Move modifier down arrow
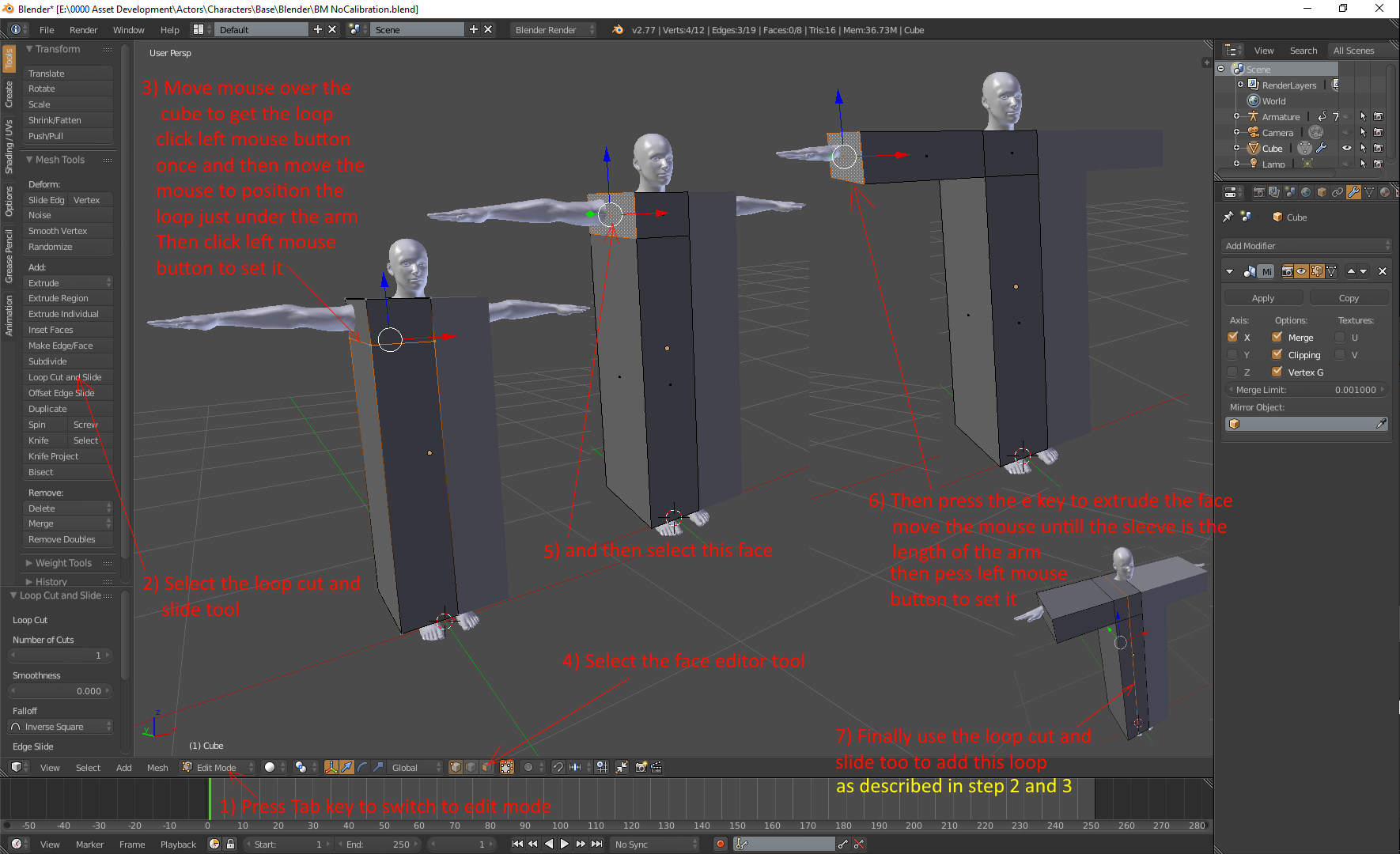The width and height of the screenshot is (1400, 854). coord(1363,271)
